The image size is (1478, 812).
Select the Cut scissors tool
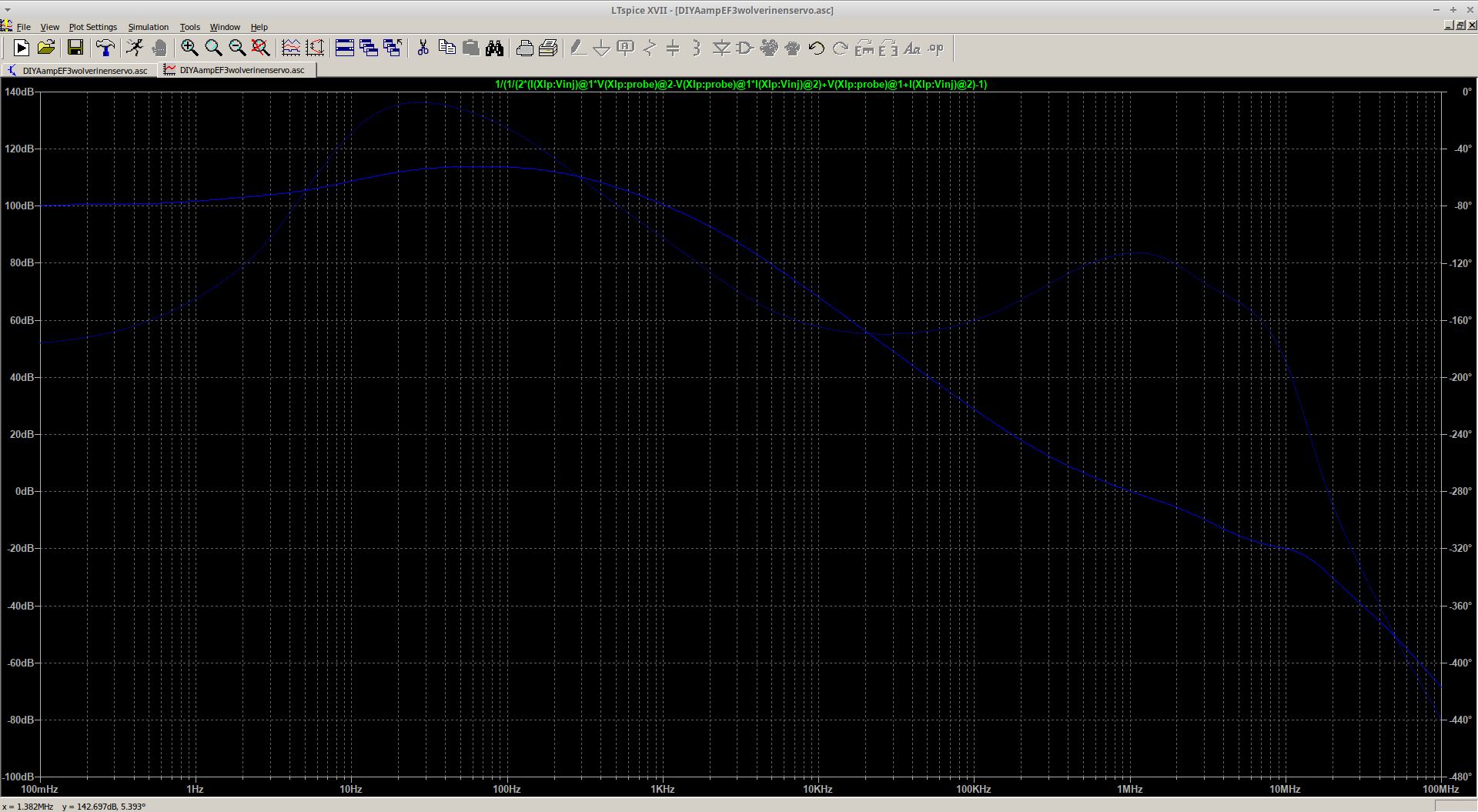(423, 48)
